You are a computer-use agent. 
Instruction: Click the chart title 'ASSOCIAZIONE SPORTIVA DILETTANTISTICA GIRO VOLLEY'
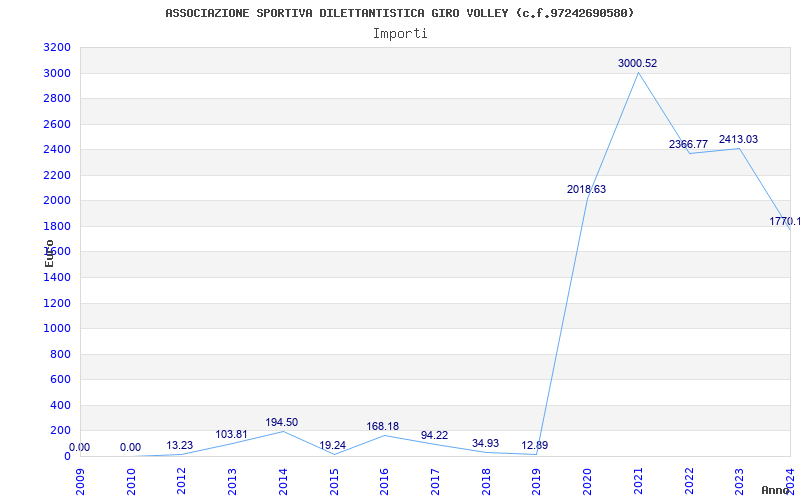(x=337, y=13)
